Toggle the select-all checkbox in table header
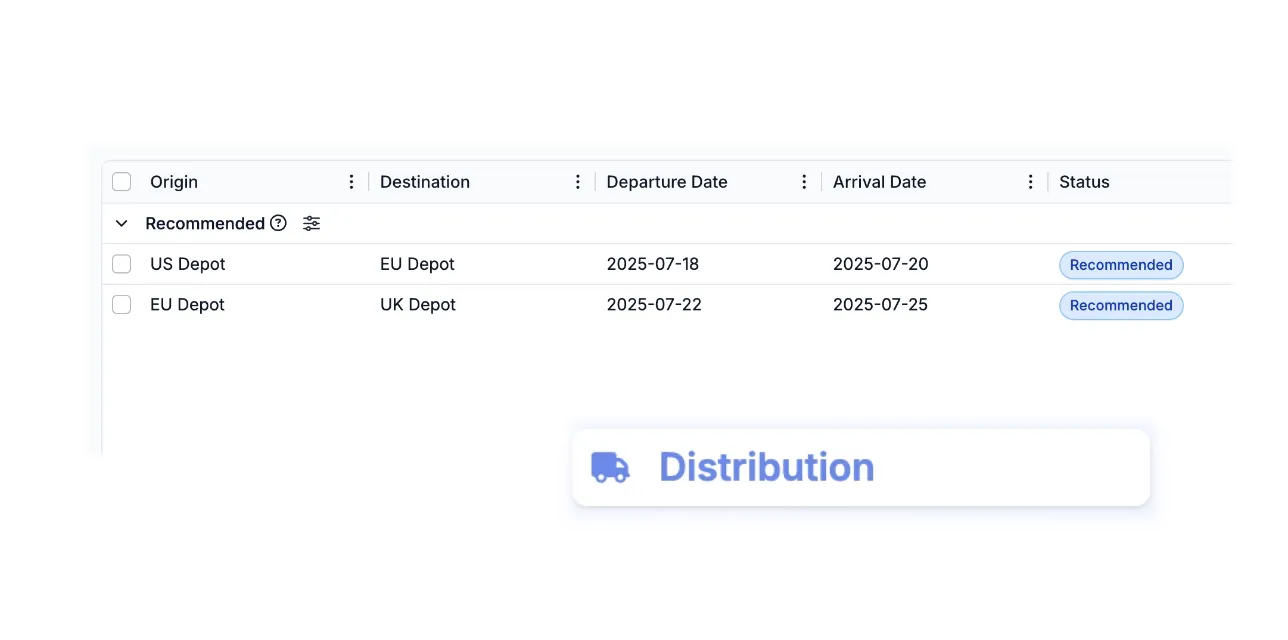This screenshot has width=1288, height=640. coord(121,181)
